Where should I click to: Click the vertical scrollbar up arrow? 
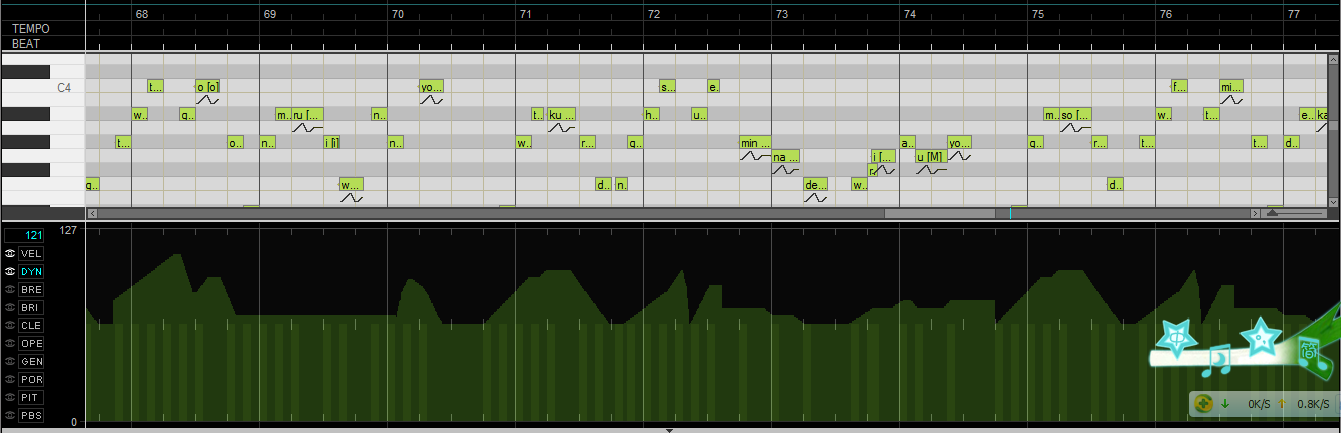pos(1334,60)
